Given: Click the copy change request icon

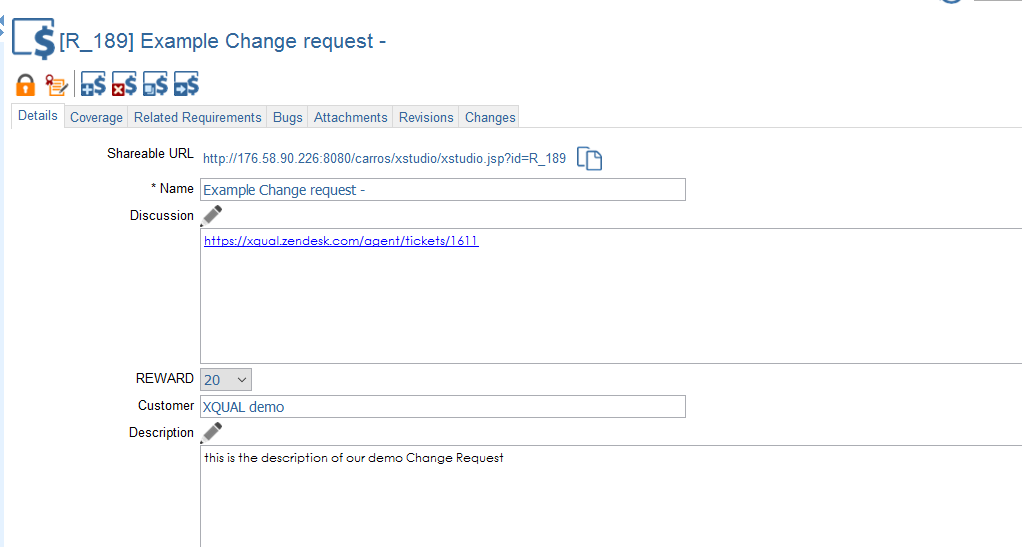Looking at the screenshot, I should [155, 85].
